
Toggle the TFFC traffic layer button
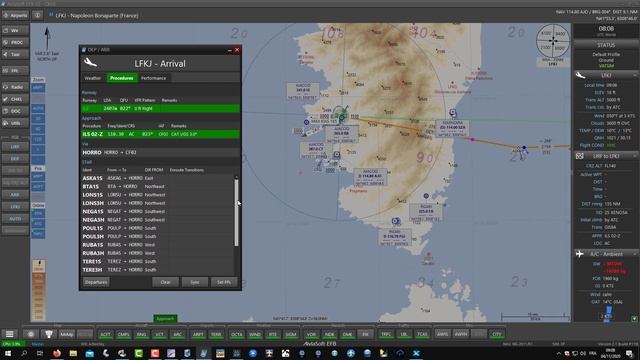(x=386, y=334)
